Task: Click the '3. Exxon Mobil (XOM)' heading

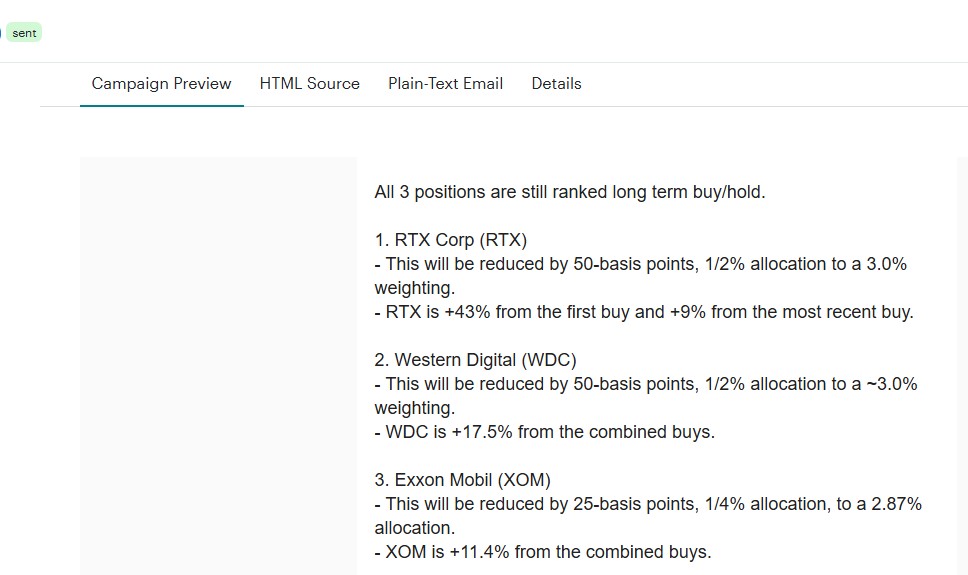Action: [462, 480]
